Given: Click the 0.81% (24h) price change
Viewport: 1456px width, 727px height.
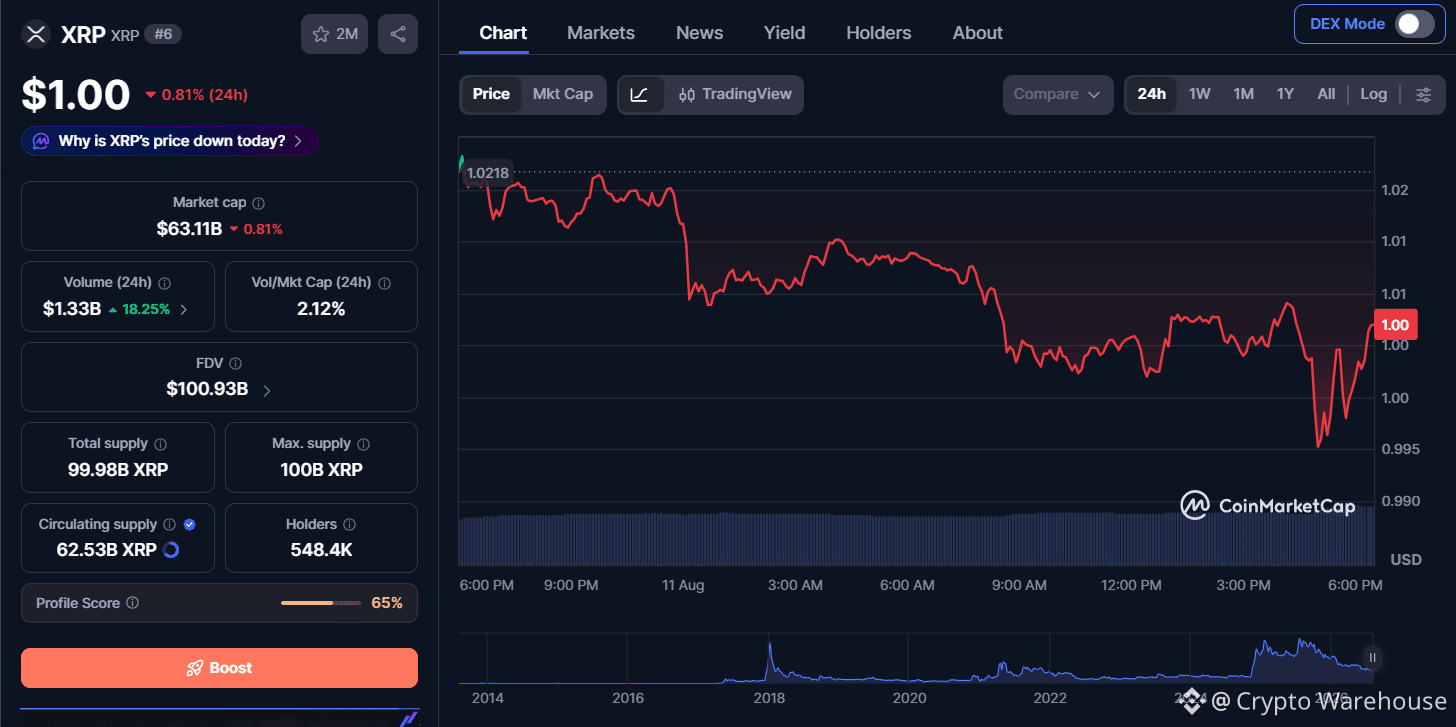Looking at the screenshot, I should [197, 95].
